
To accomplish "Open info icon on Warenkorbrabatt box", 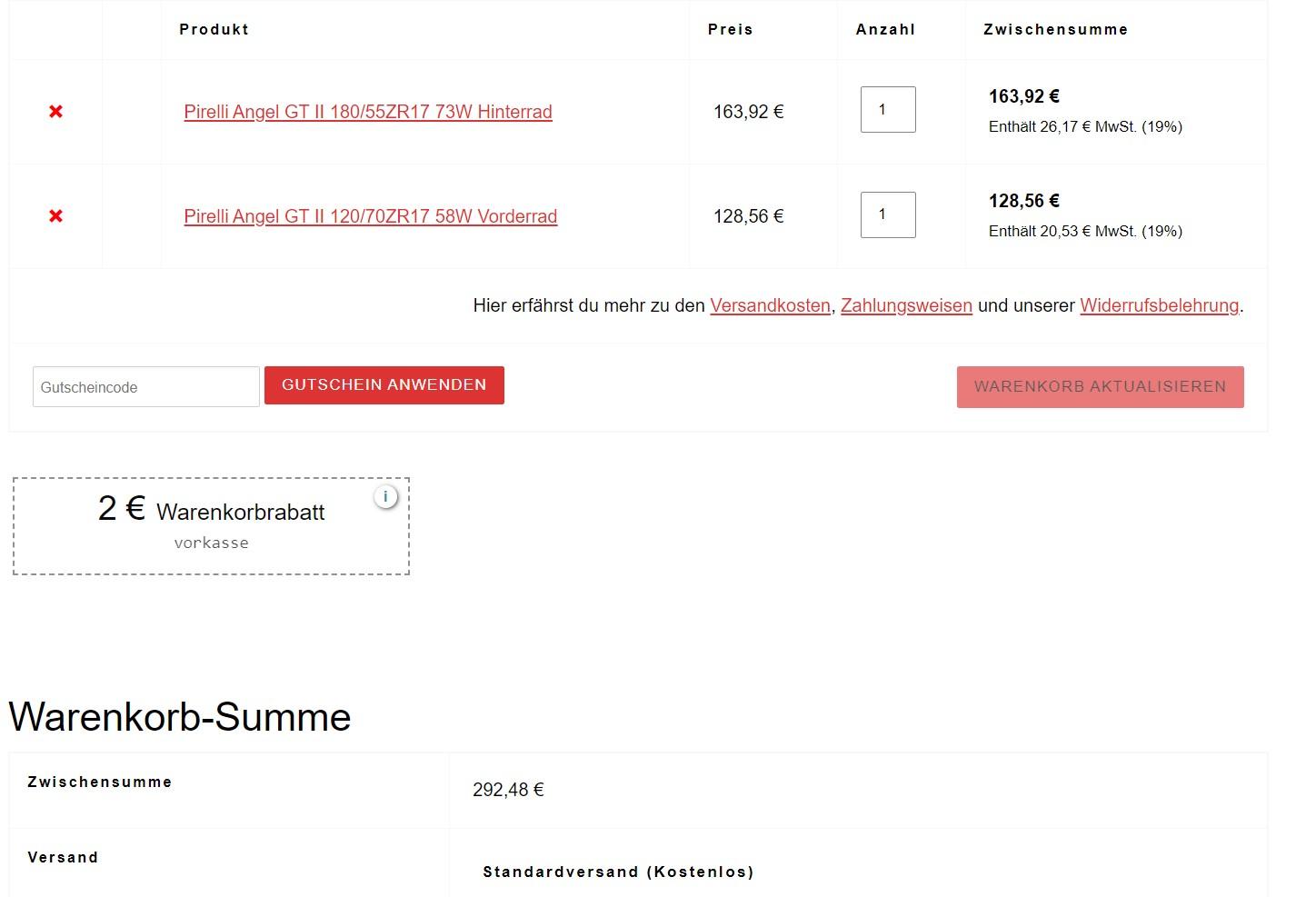I will [385, 496].
